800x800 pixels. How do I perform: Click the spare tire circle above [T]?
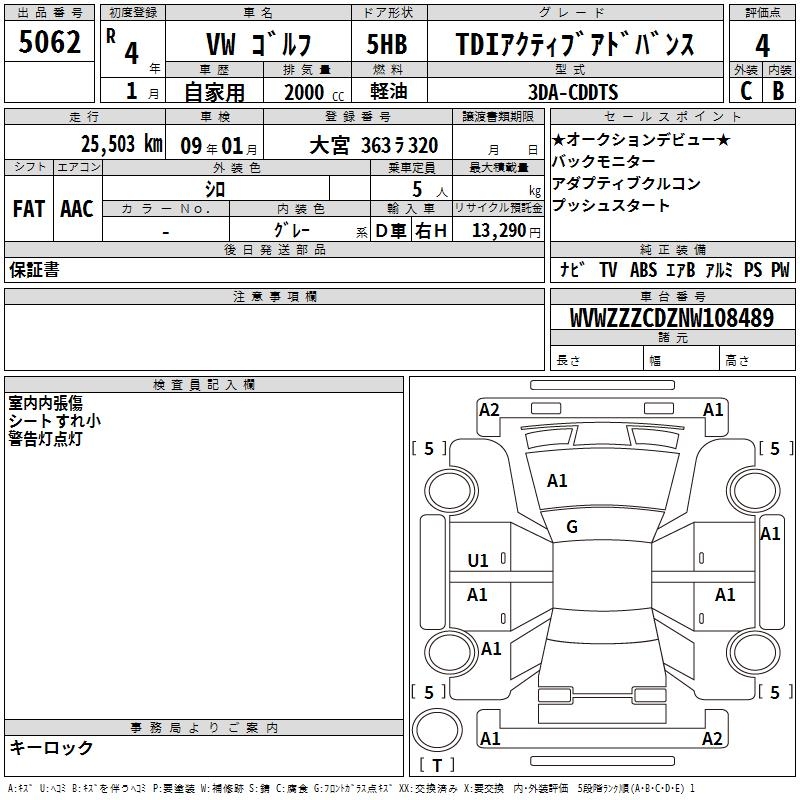(437, 729)
